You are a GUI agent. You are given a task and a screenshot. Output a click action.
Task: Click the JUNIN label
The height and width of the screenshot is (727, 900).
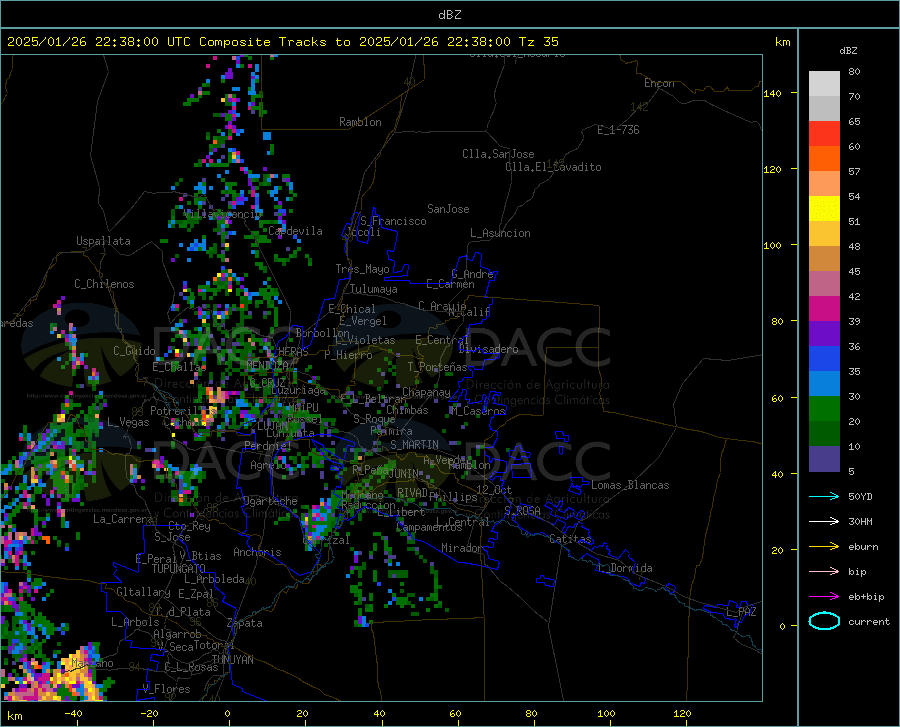click(x=404, y=474)
